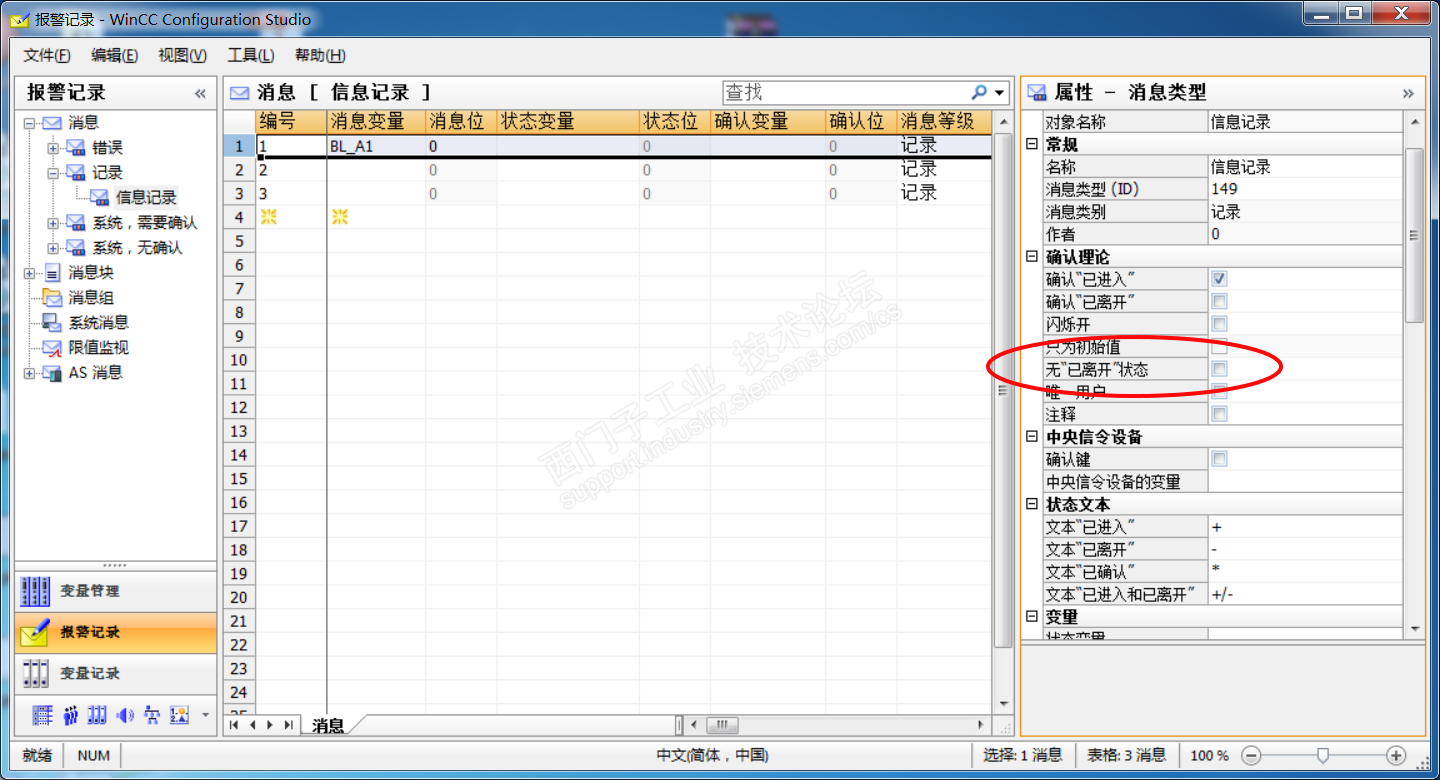Click the 查找 search field
Viewport: 1440px width, 780px height.
(846, 93)
